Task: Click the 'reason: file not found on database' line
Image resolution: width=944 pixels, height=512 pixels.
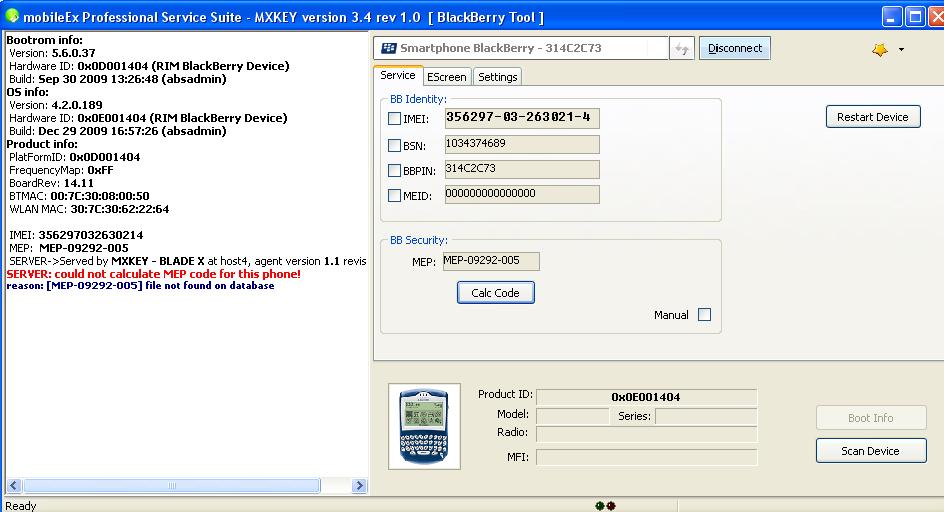Action: [x=140, y=286]
